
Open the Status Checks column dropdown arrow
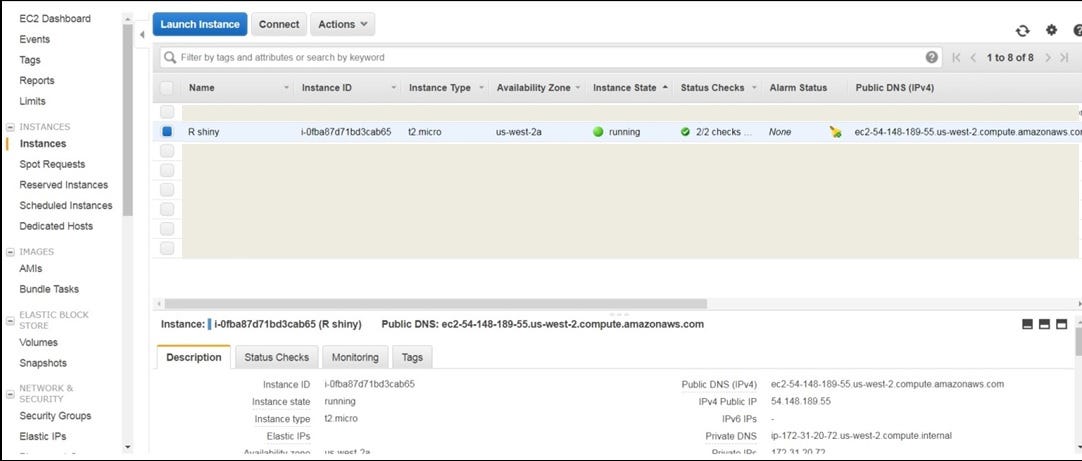[754, 88]
